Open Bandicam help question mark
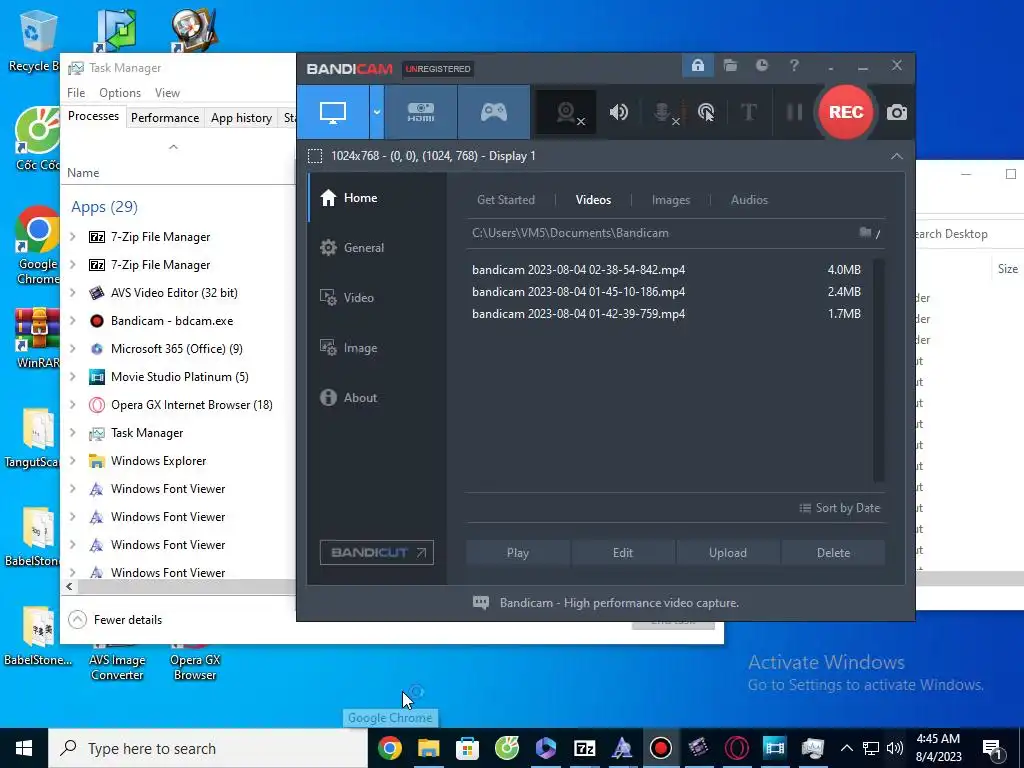 coord(793,65)
